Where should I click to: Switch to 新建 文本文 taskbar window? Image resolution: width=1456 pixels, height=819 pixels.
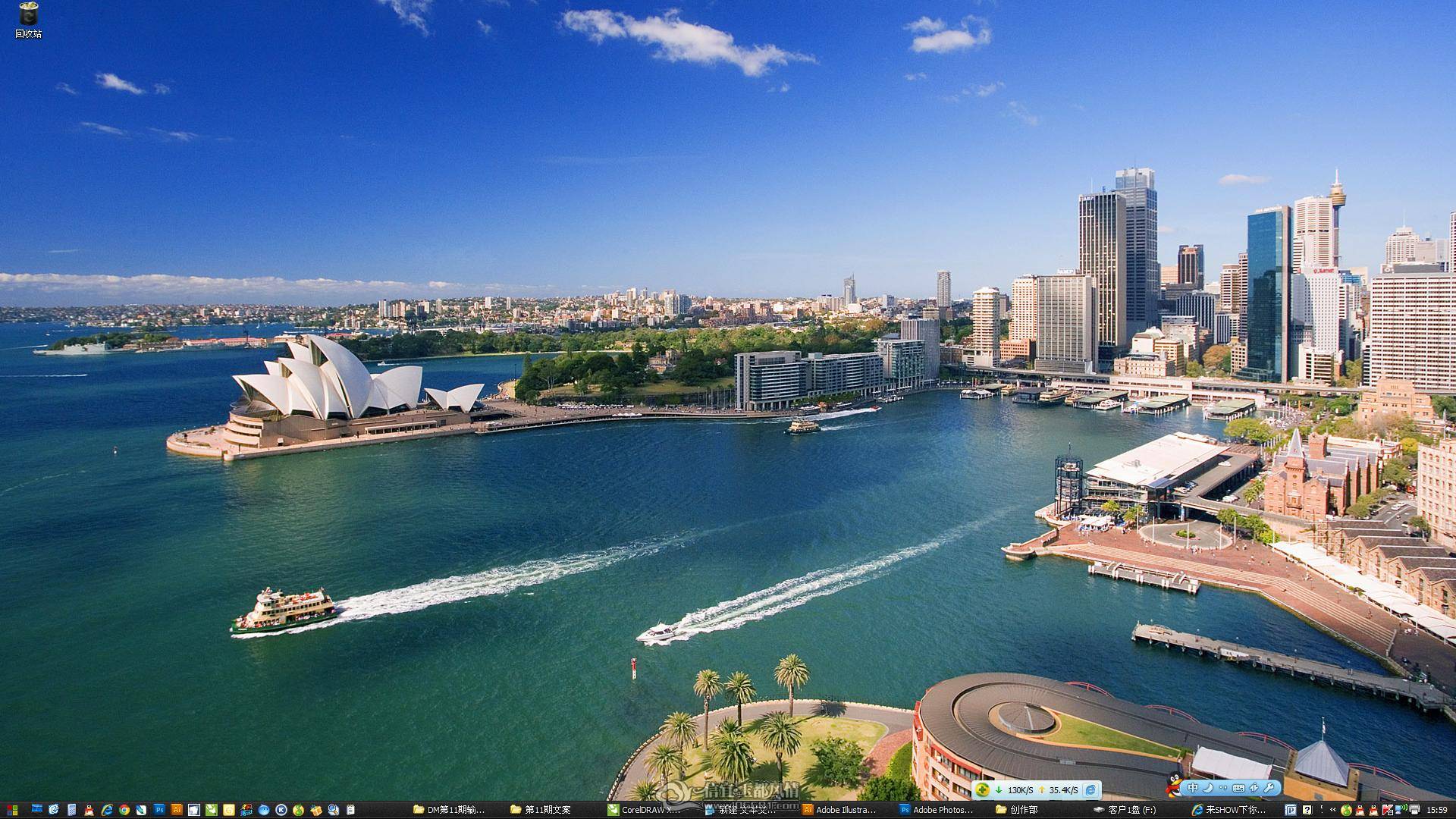click(x=740, y=810)
